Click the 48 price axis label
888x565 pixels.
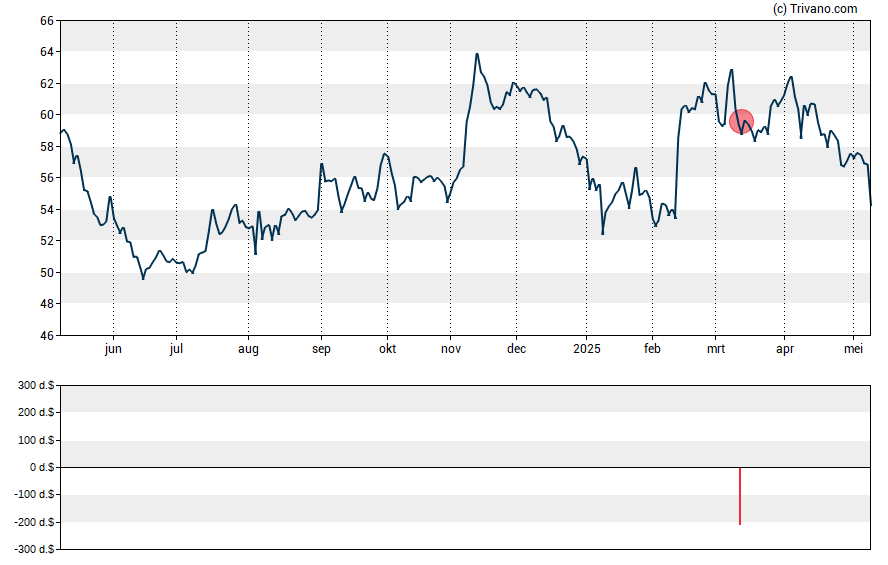[47, 304]
